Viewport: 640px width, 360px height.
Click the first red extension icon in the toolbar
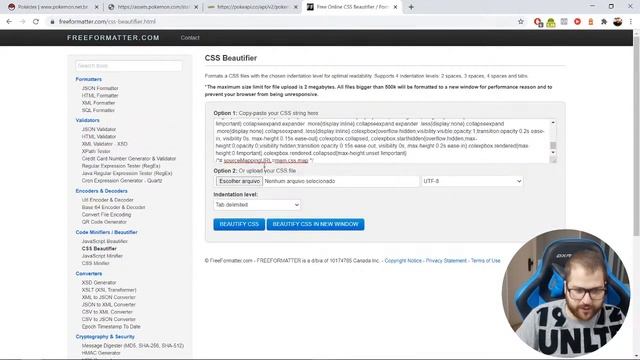tap(538, 22)
